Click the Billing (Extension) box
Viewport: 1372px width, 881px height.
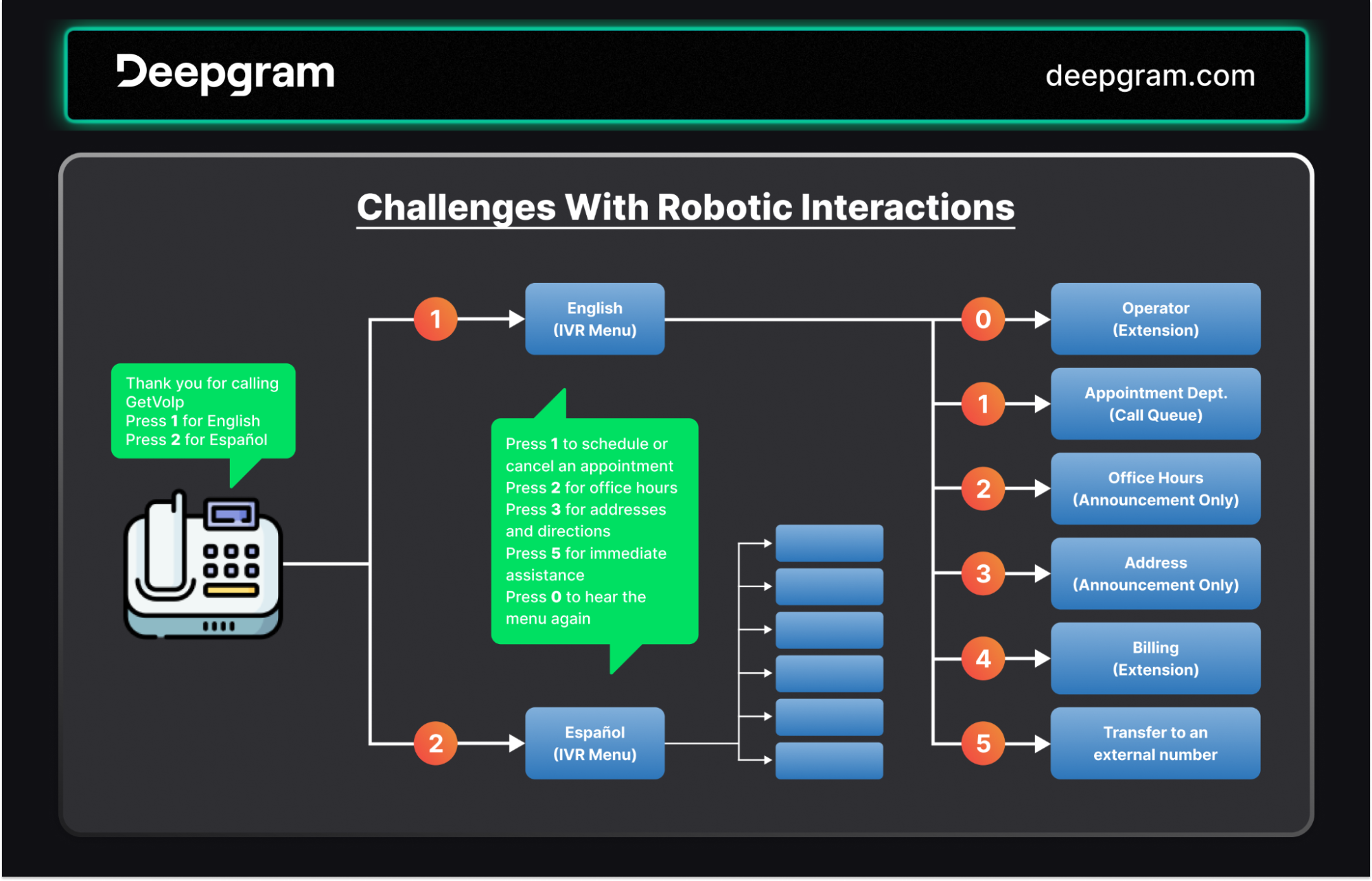coord(1155,659)
